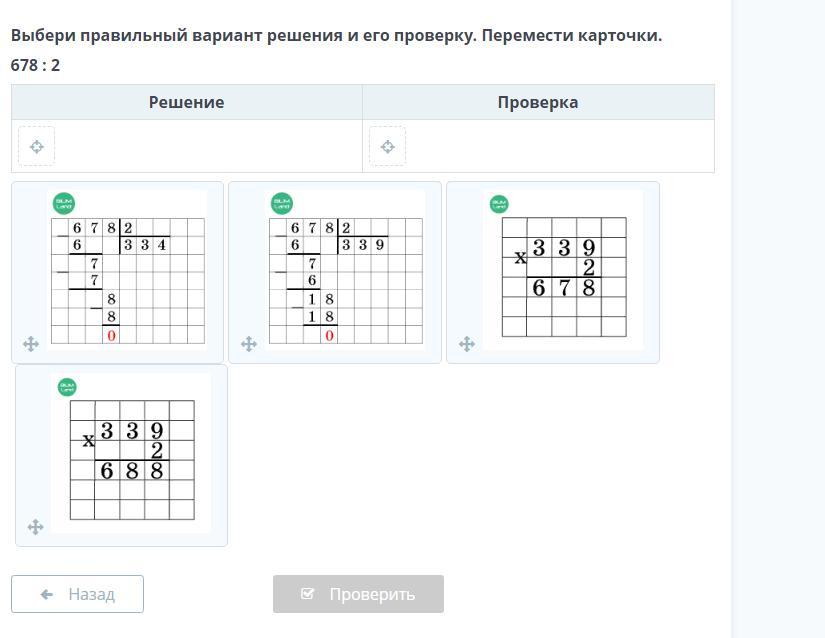The image size is (825, 638).
Task: Click green logo on 678 product card
Action: tap(499, 204)
